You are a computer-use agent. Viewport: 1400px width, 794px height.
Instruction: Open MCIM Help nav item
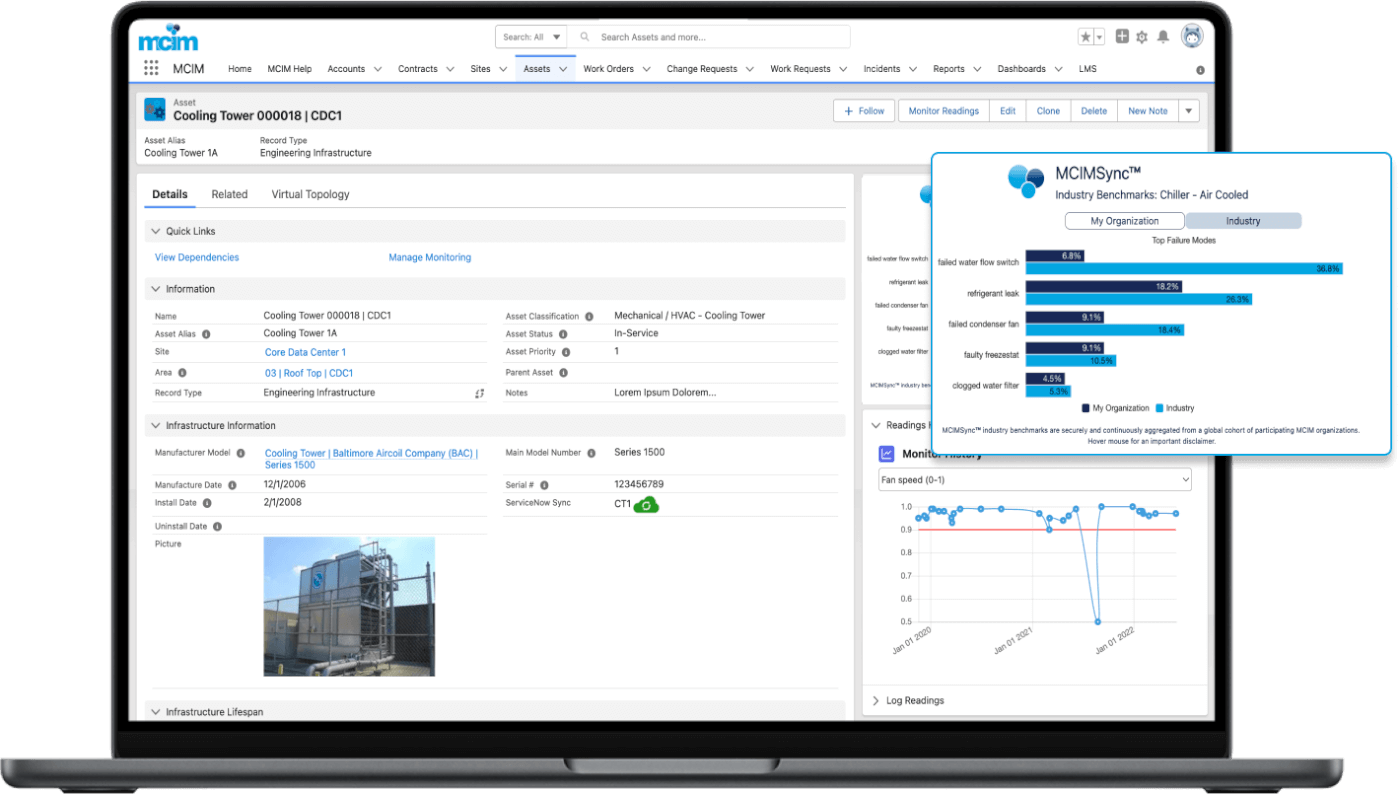click(x=290, y=69)
